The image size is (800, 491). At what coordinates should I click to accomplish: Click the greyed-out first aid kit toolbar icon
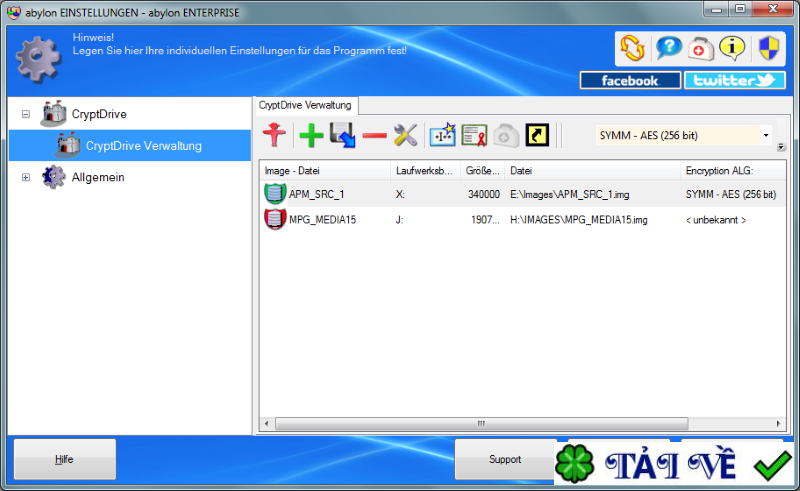coord(506,135)
